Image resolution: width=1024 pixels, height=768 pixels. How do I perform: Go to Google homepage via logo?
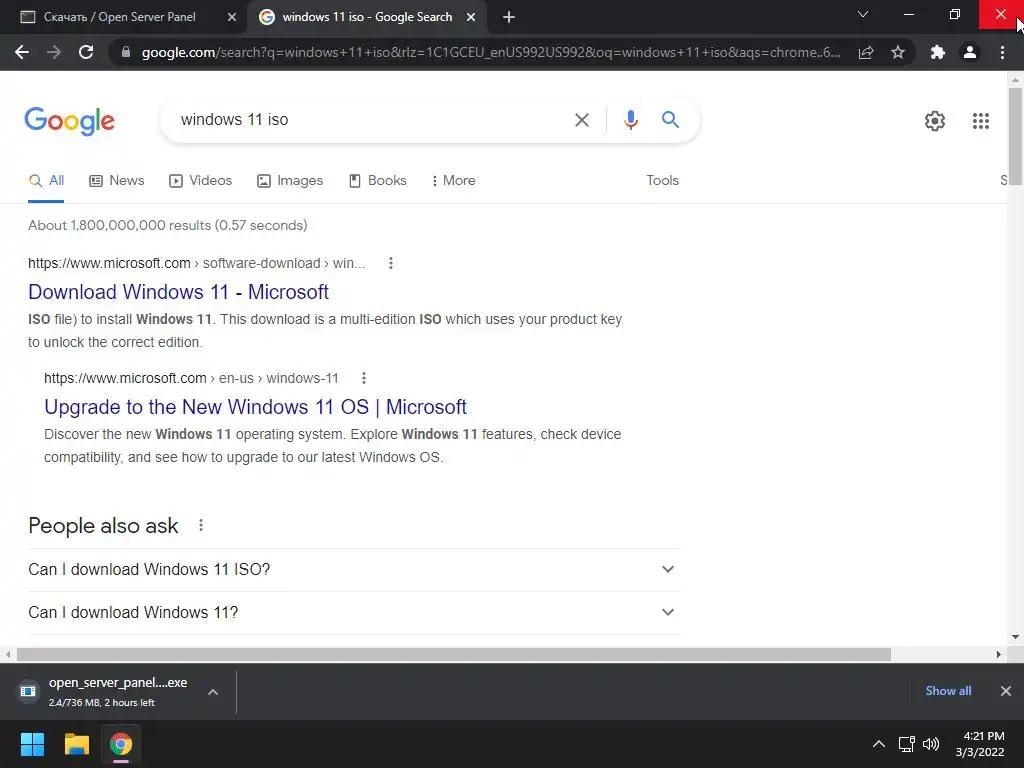coord(69,121)
